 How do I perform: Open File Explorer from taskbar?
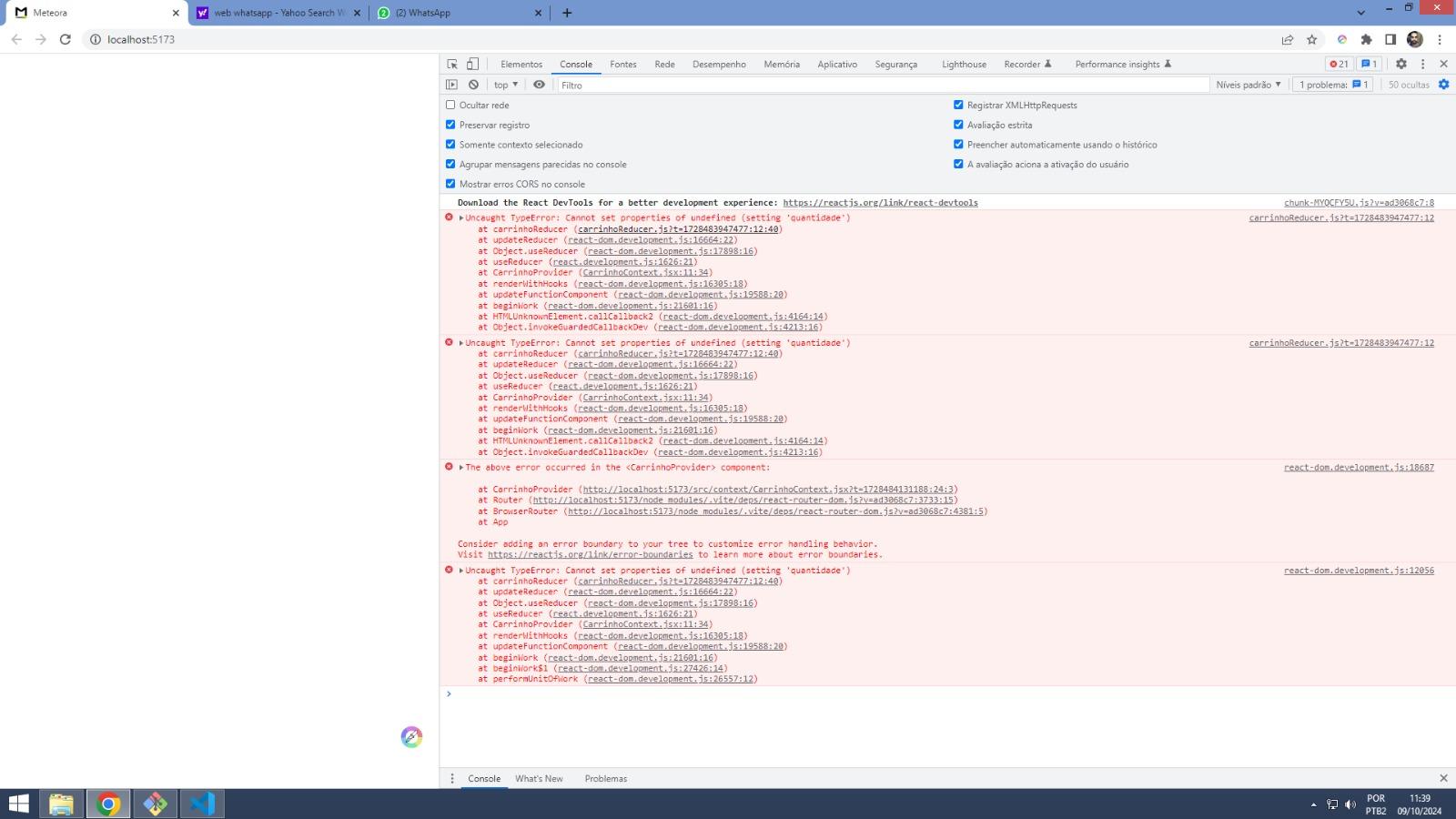(61, 804)
